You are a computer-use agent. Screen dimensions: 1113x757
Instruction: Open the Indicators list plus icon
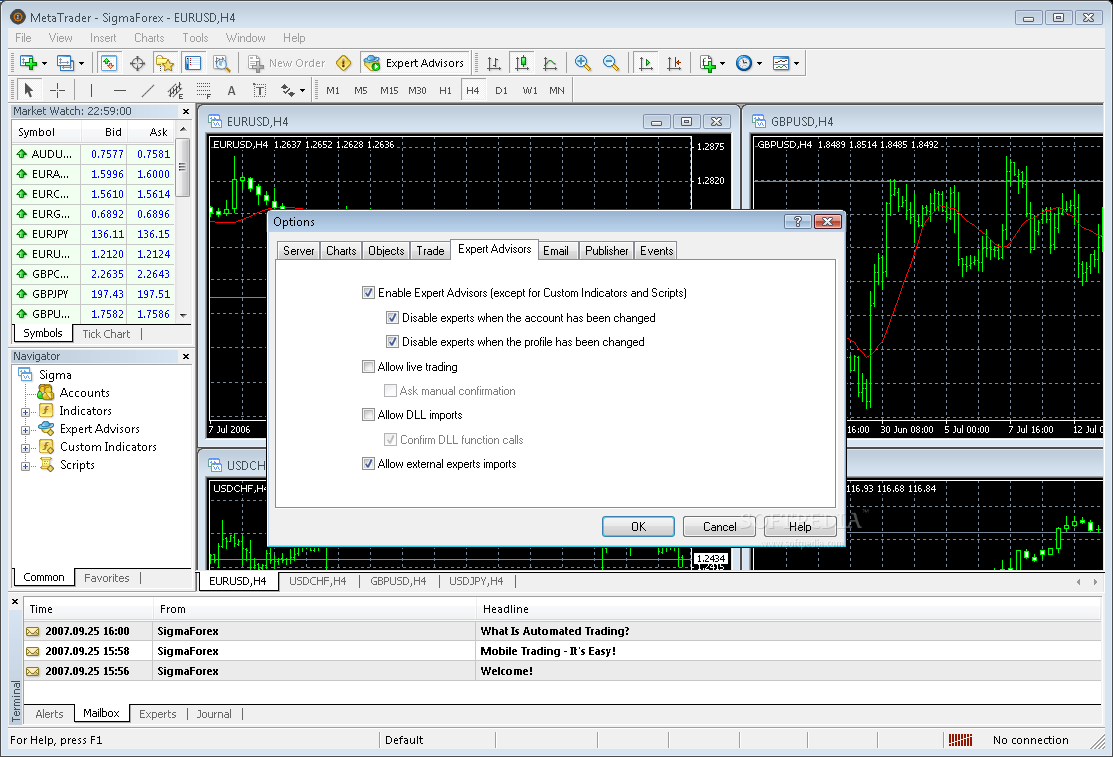(708, 63)
